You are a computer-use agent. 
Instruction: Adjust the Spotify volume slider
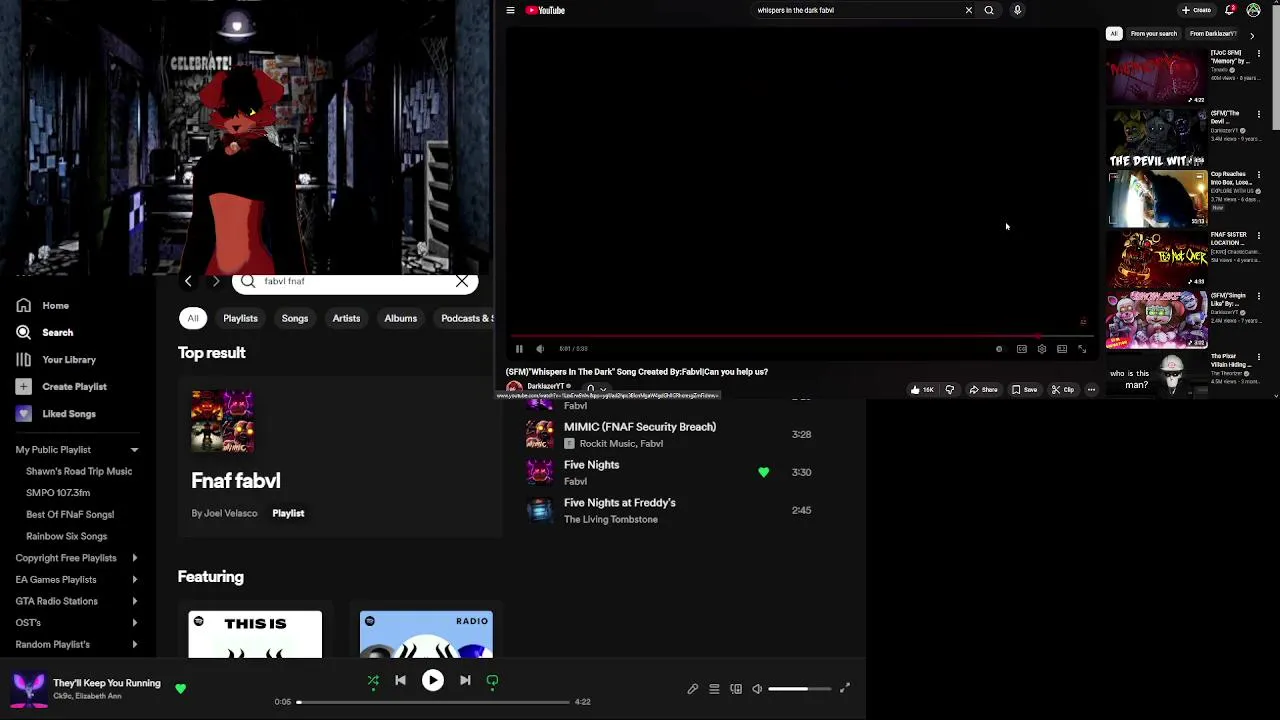tap(800, 689)
